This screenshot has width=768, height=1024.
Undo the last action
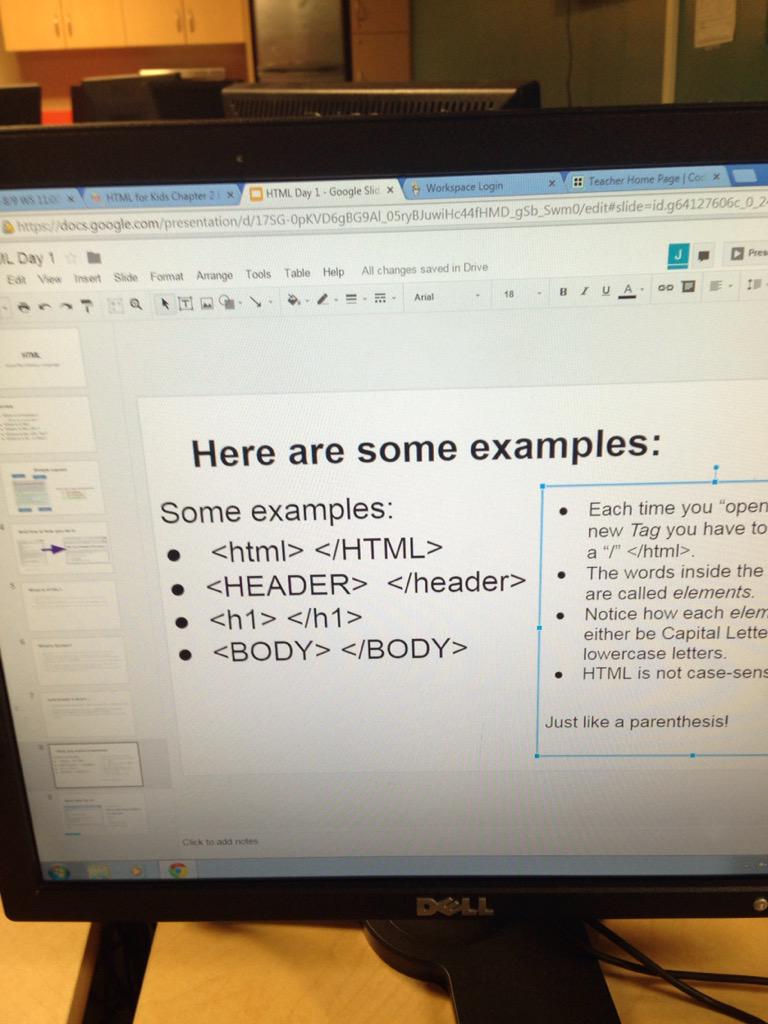44,306
